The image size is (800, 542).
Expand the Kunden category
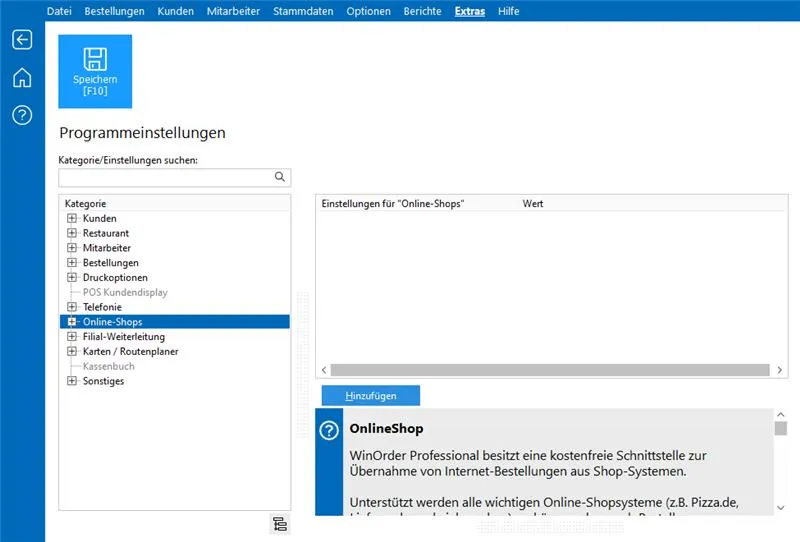[72, 218]
